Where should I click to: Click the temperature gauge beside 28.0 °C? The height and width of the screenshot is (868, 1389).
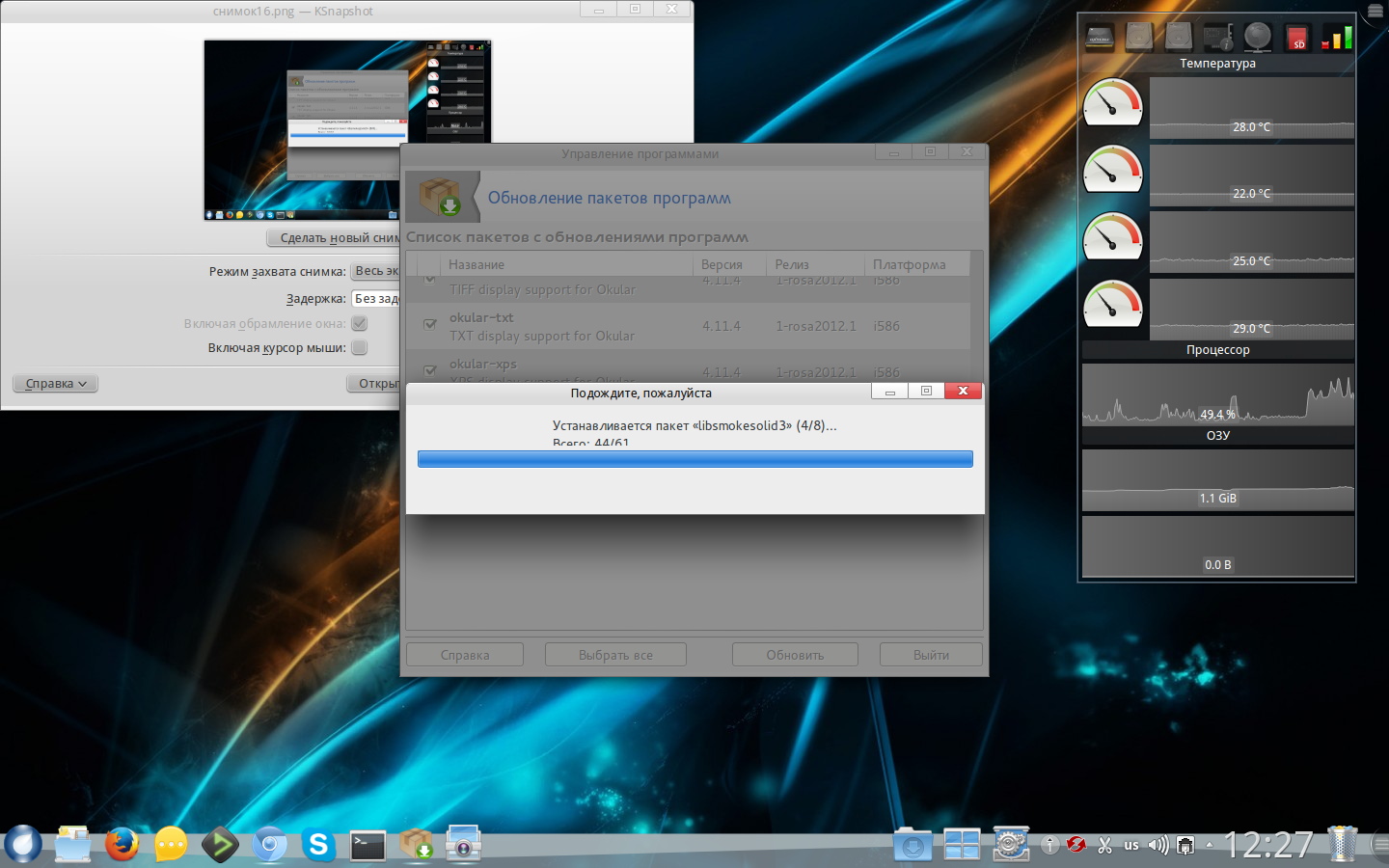[1113, 103]
